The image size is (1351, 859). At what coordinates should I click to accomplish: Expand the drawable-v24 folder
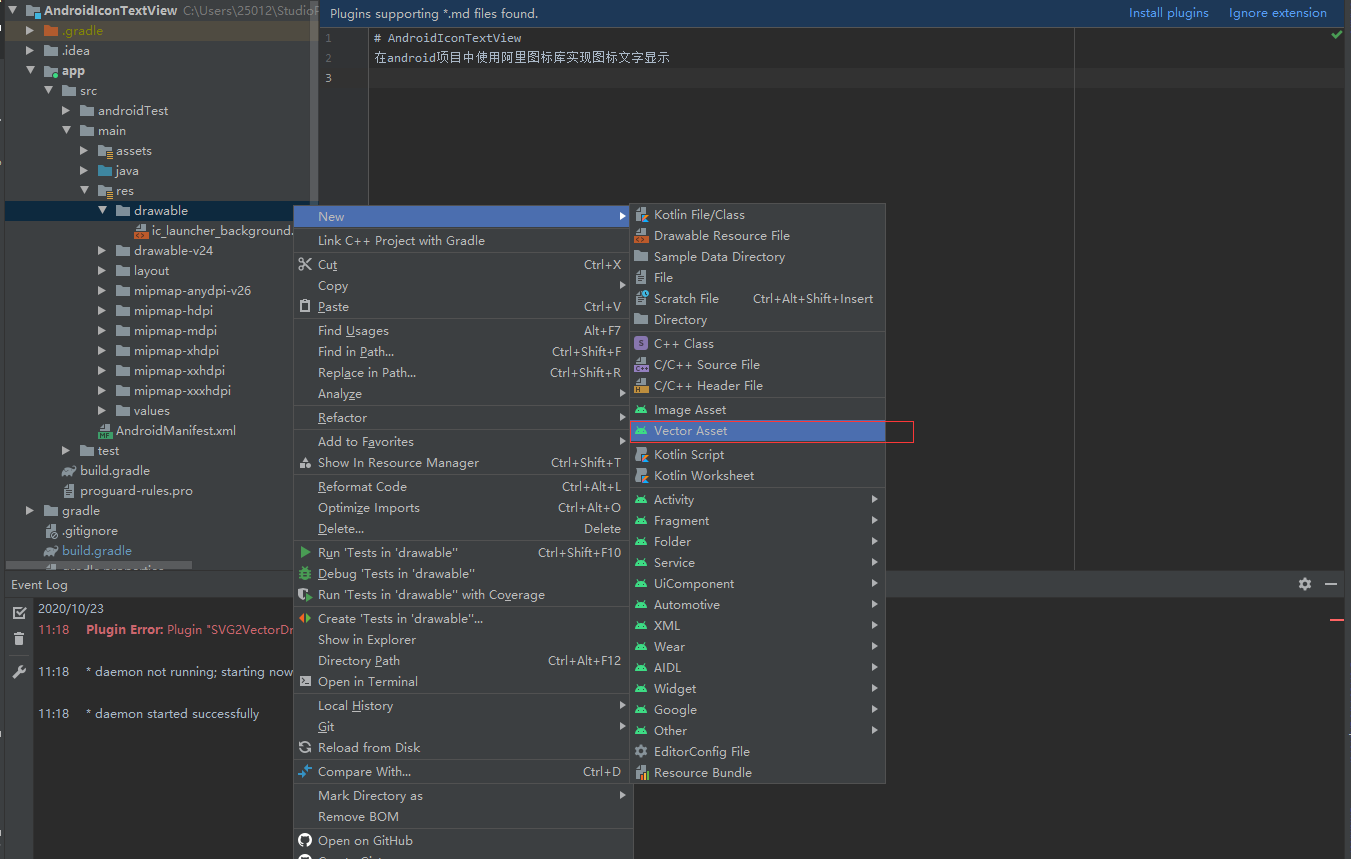tap(102, 251)
